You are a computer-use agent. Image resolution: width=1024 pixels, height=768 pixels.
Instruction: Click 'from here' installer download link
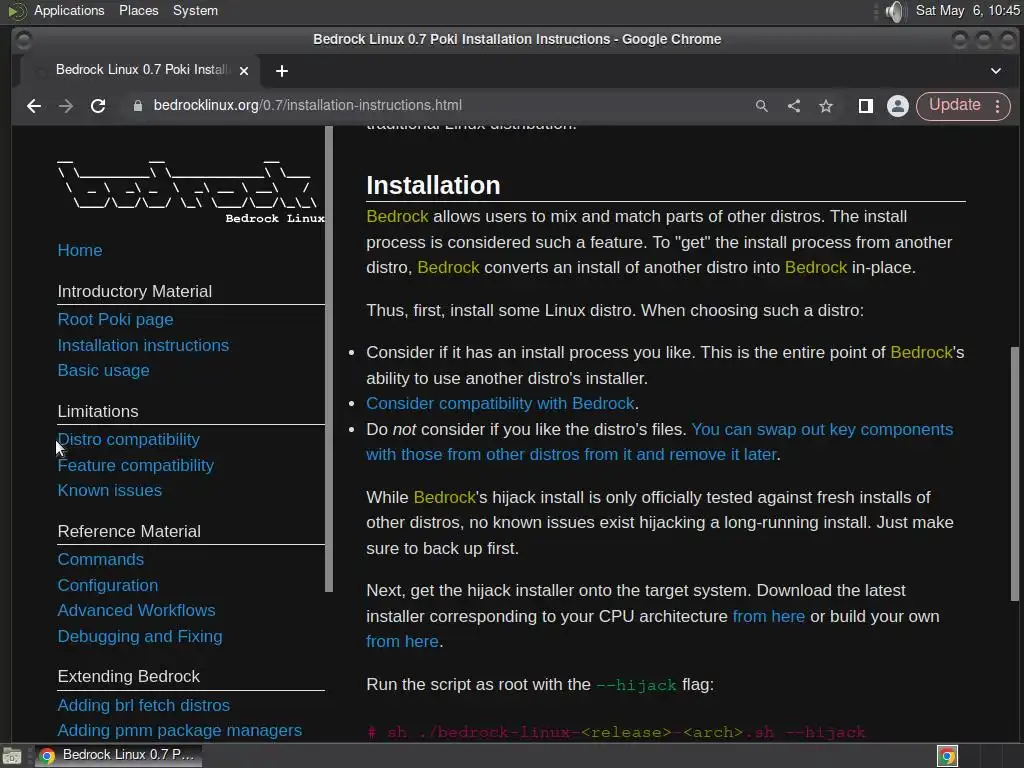[769, 616]
